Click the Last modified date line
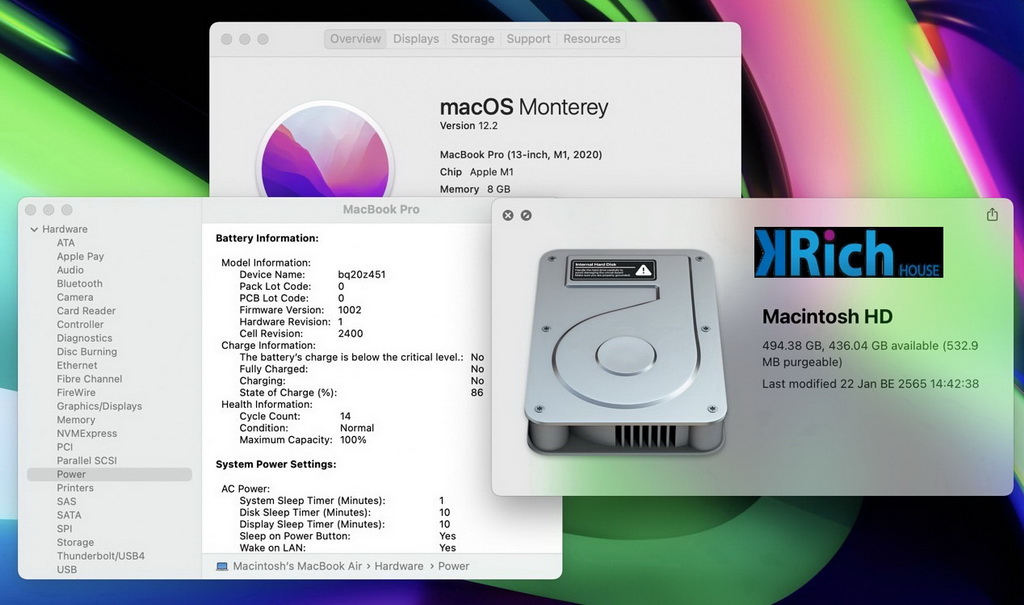Viewport: 1024px width, 605px height. [x=871, y=384]
